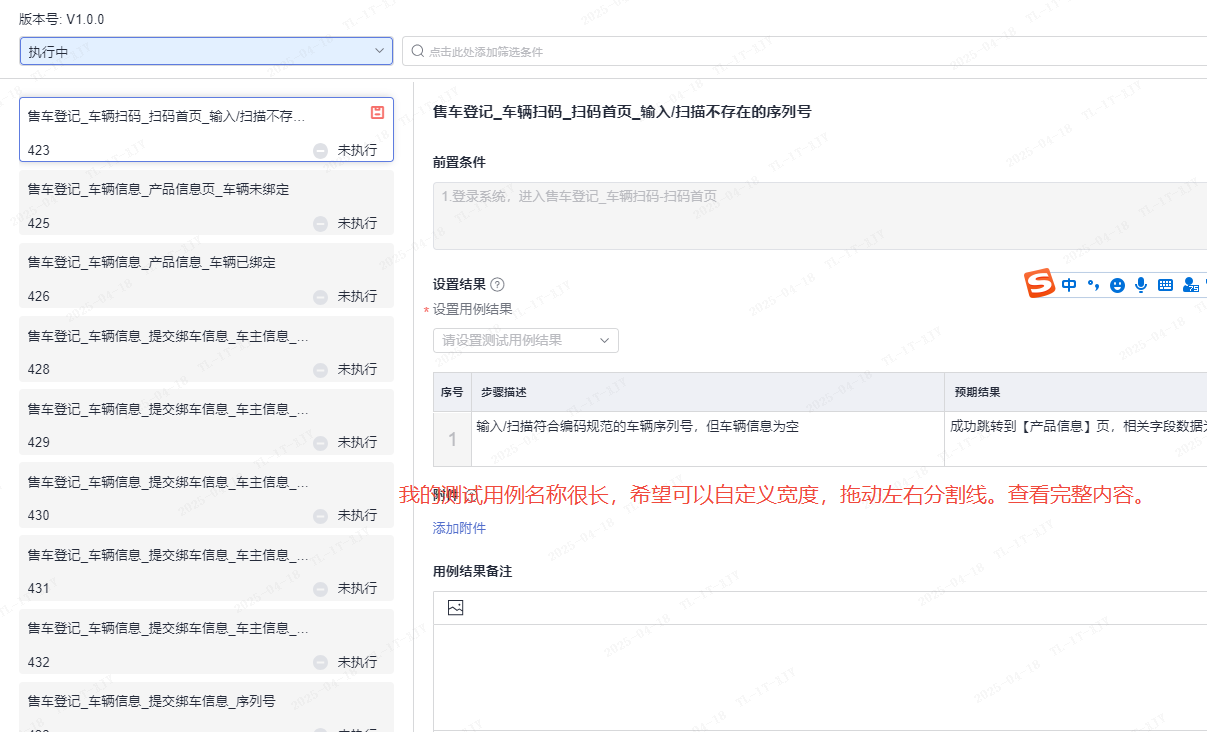The image size is (1207, 732).
Task: Open the case card numbered 430
Action: 206,495
